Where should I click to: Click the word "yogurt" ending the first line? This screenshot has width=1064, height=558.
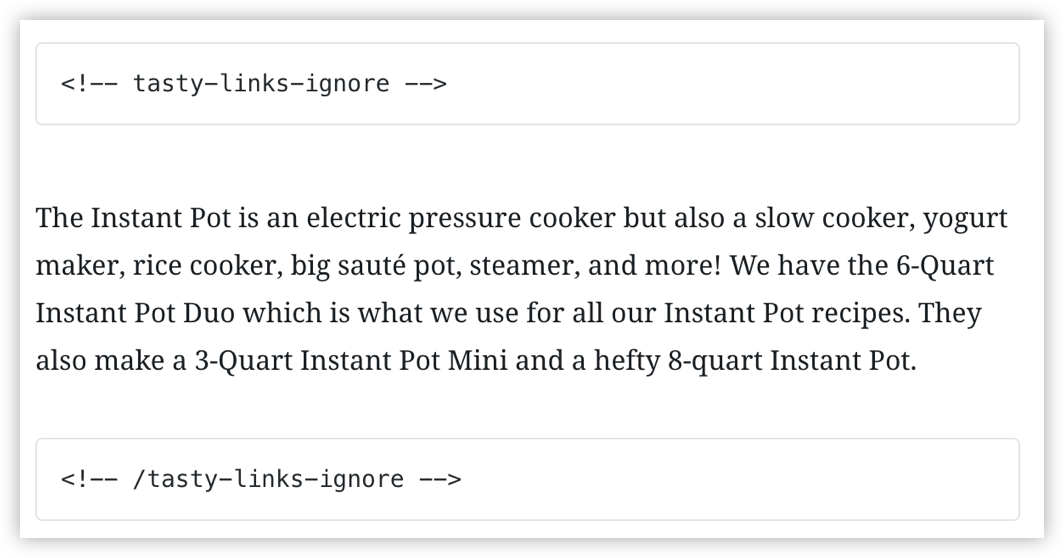[x=966, y=220]
